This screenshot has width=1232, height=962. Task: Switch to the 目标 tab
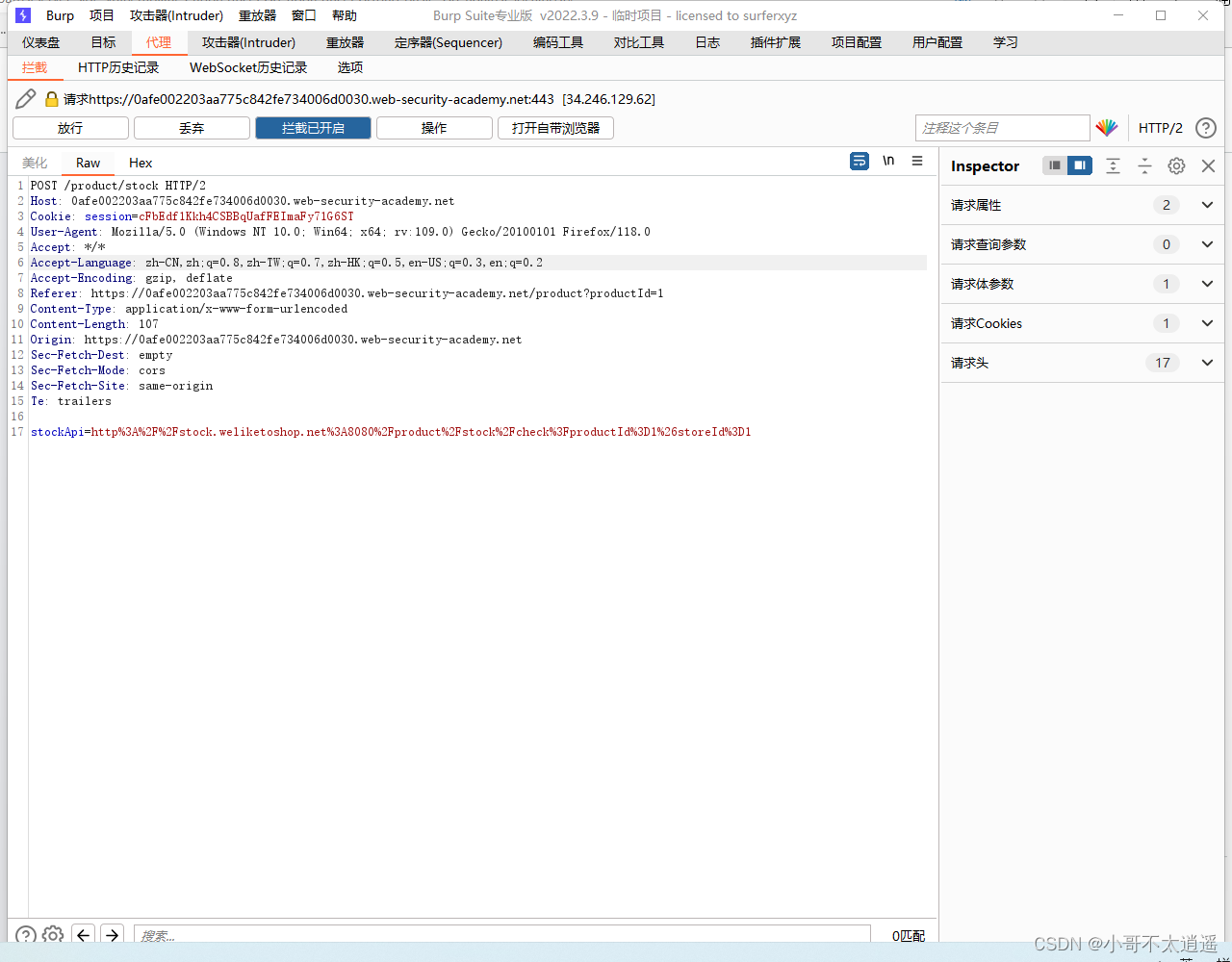(103, 42)
